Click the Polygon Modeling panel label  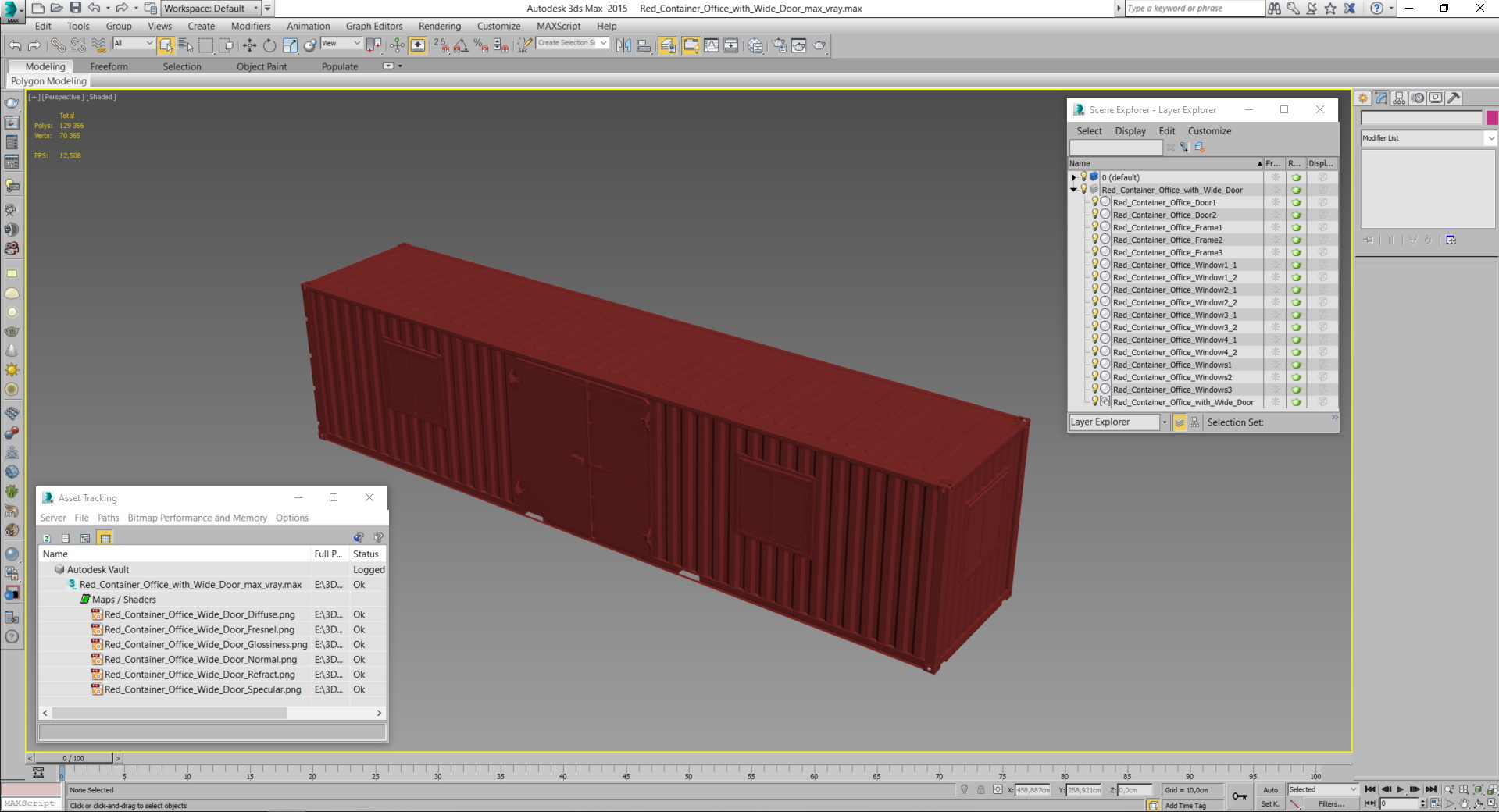48,81
